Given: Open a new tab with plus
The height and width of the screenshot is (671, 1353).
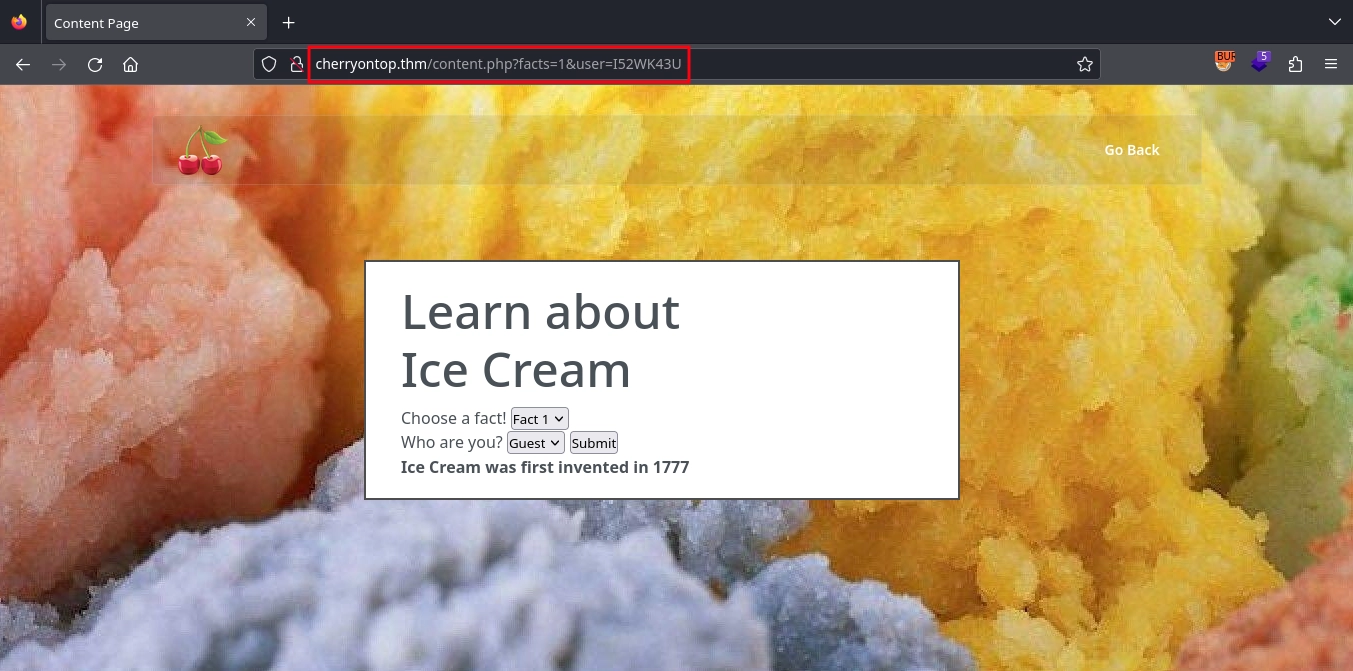Looking at the screenshot, I should [x=288, y=22].
